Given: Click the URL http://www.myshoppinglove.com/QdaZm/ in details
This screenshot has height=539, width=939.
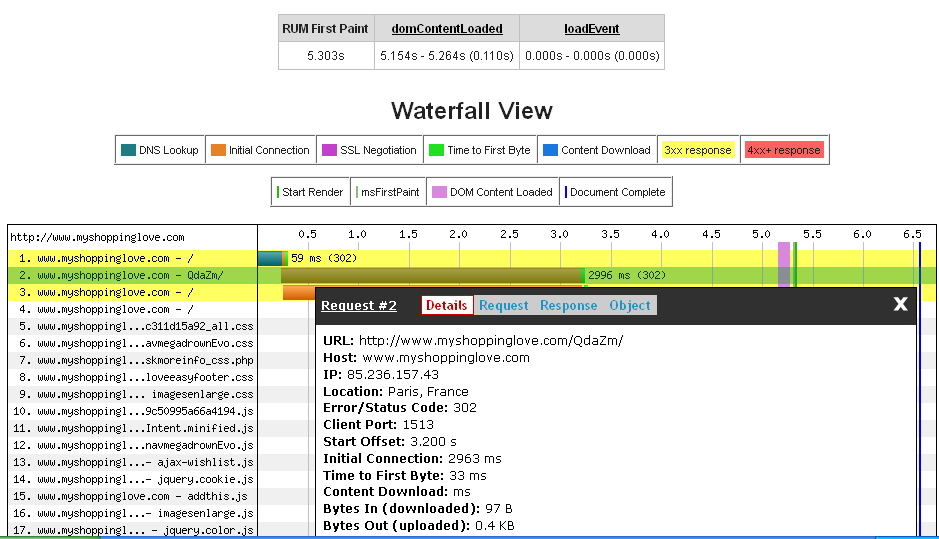Looking at the screenshot, I should pos(491,341).
